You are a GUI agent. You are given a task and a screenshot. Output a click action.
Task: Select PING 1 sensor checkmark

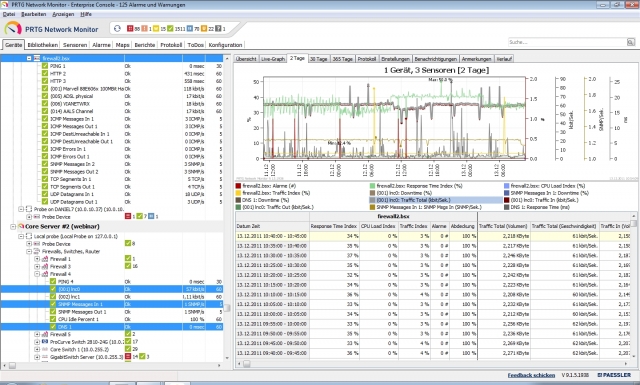click(x=45, y=66)
